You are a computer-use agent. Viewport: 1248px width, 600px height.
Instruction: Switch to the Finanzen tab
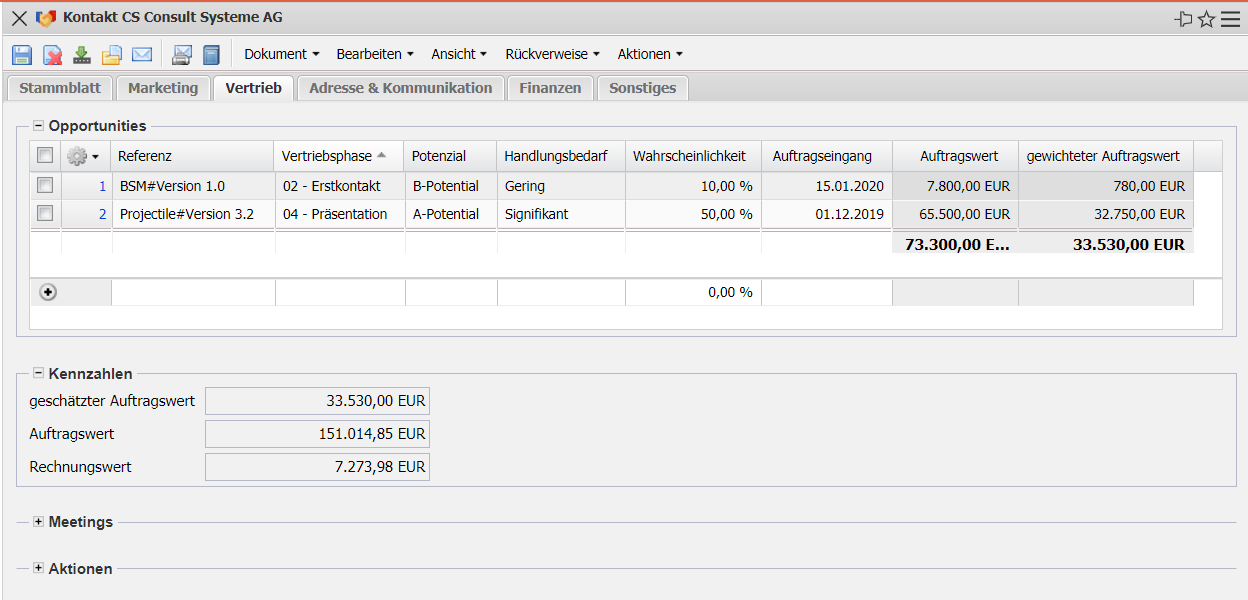click(x=550, y=88)
